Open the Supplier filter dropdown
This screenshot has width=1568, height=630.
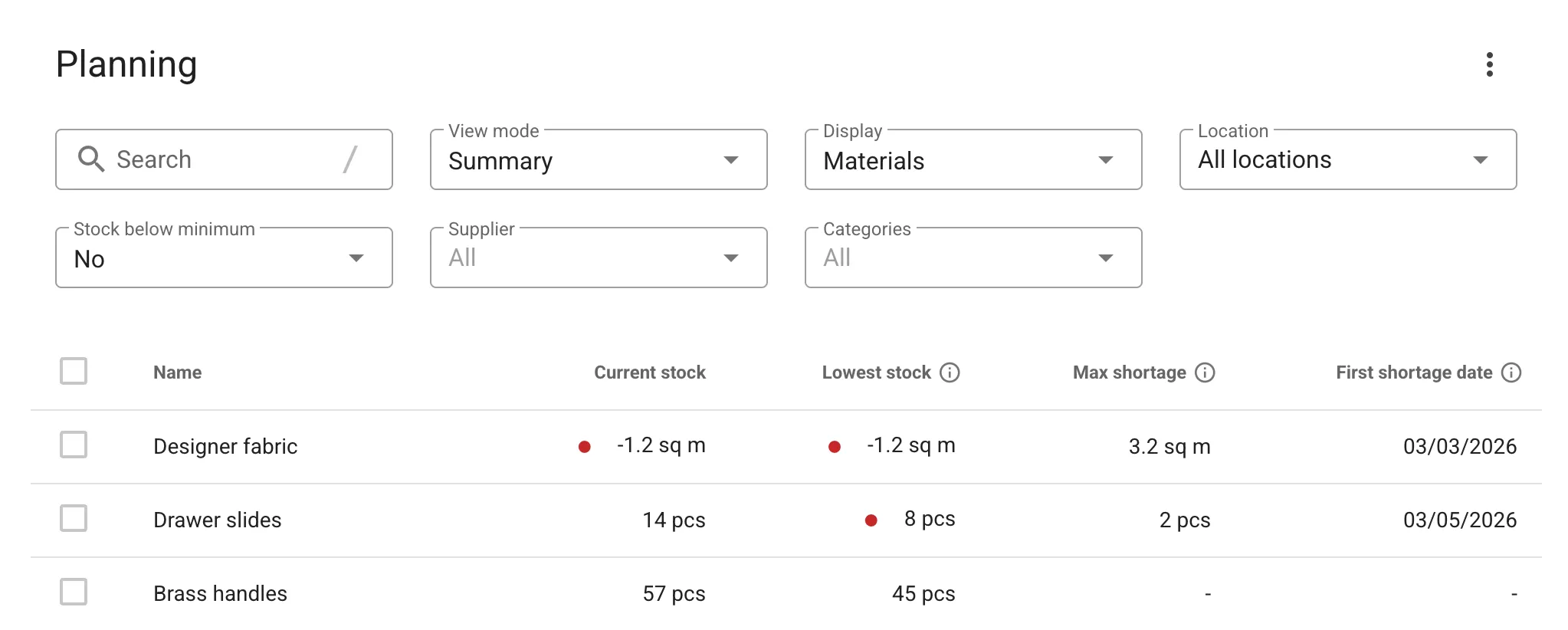click(x=732, y=258)
